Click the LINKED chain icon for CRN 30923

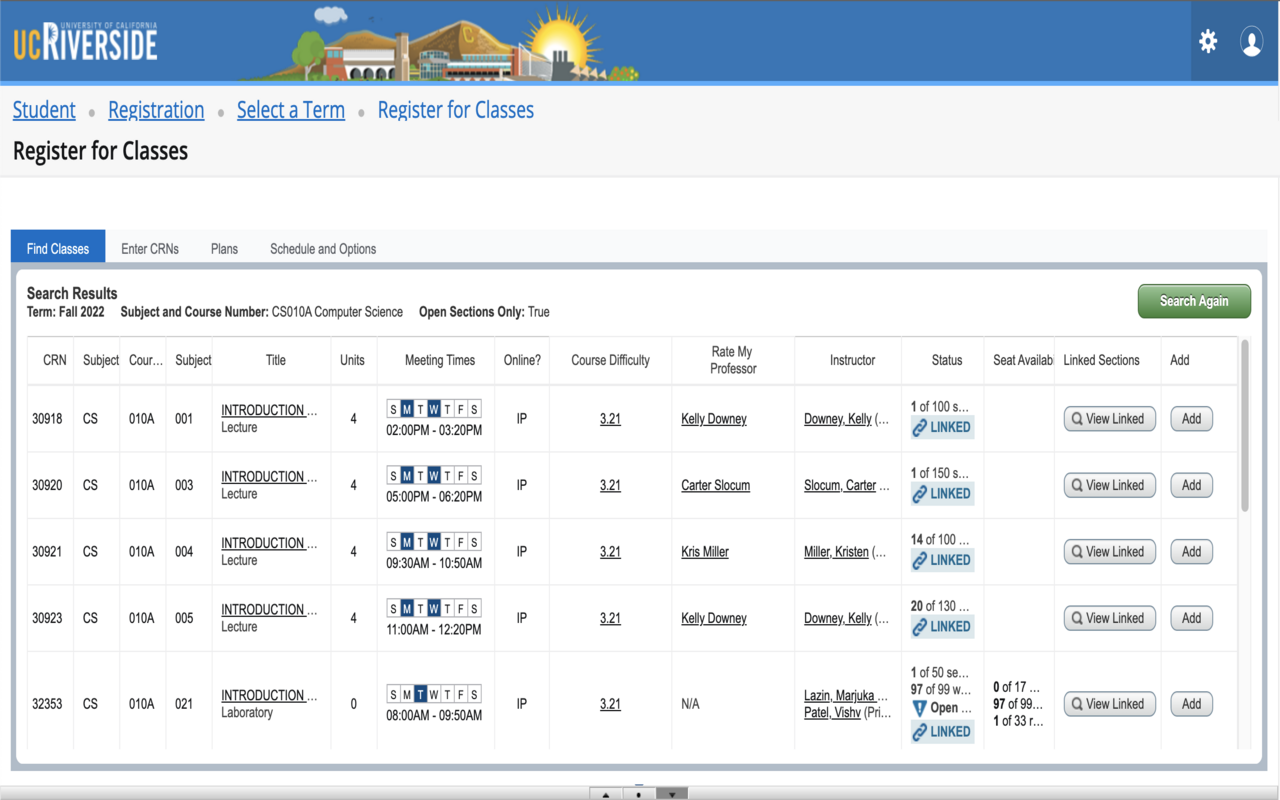[x=920, y=627]
